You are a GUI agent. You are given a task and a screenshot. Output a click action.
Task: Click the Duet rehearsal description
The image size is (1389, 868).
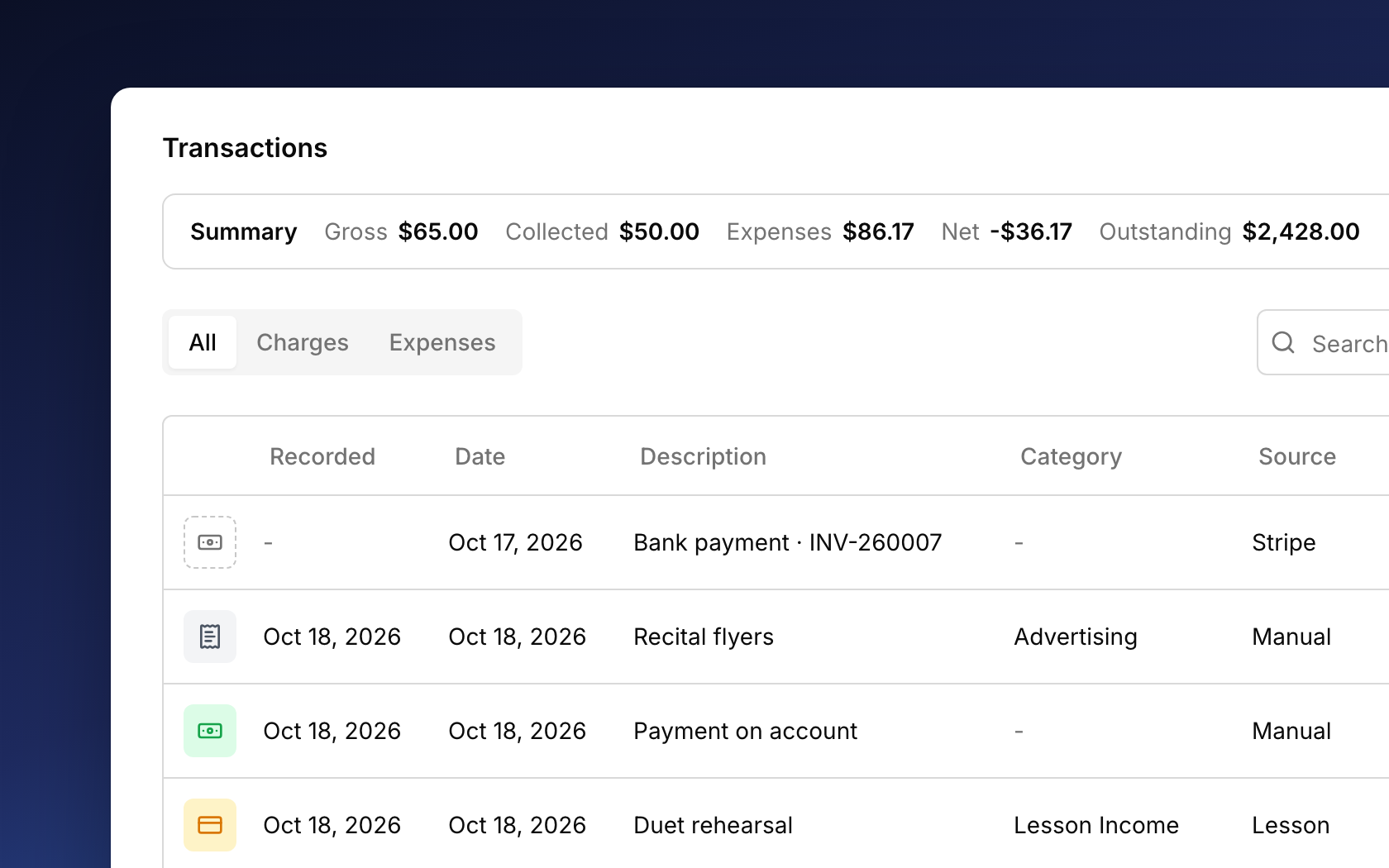click(714, 825)
